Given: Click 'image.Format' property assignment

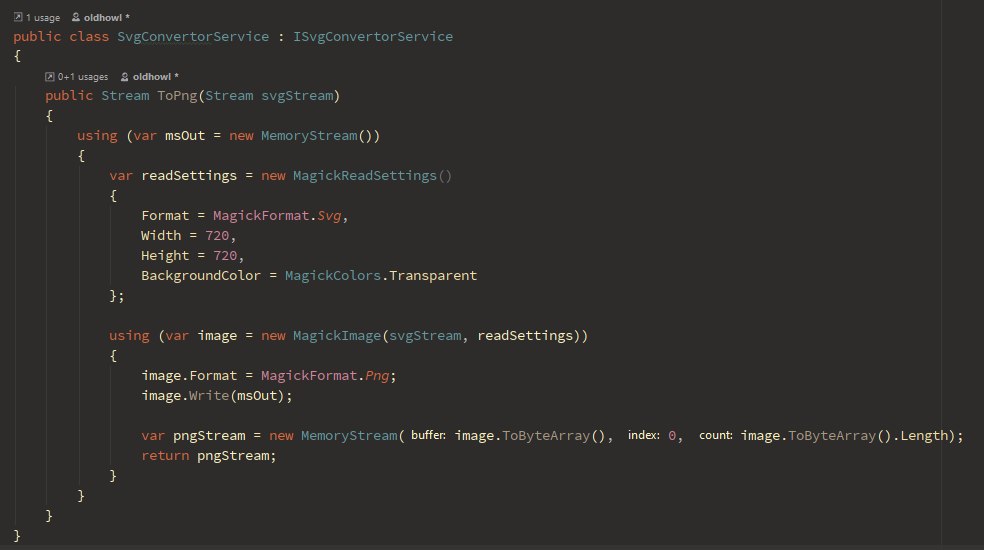Looking at the screenshot, I should tap(189, 376).
